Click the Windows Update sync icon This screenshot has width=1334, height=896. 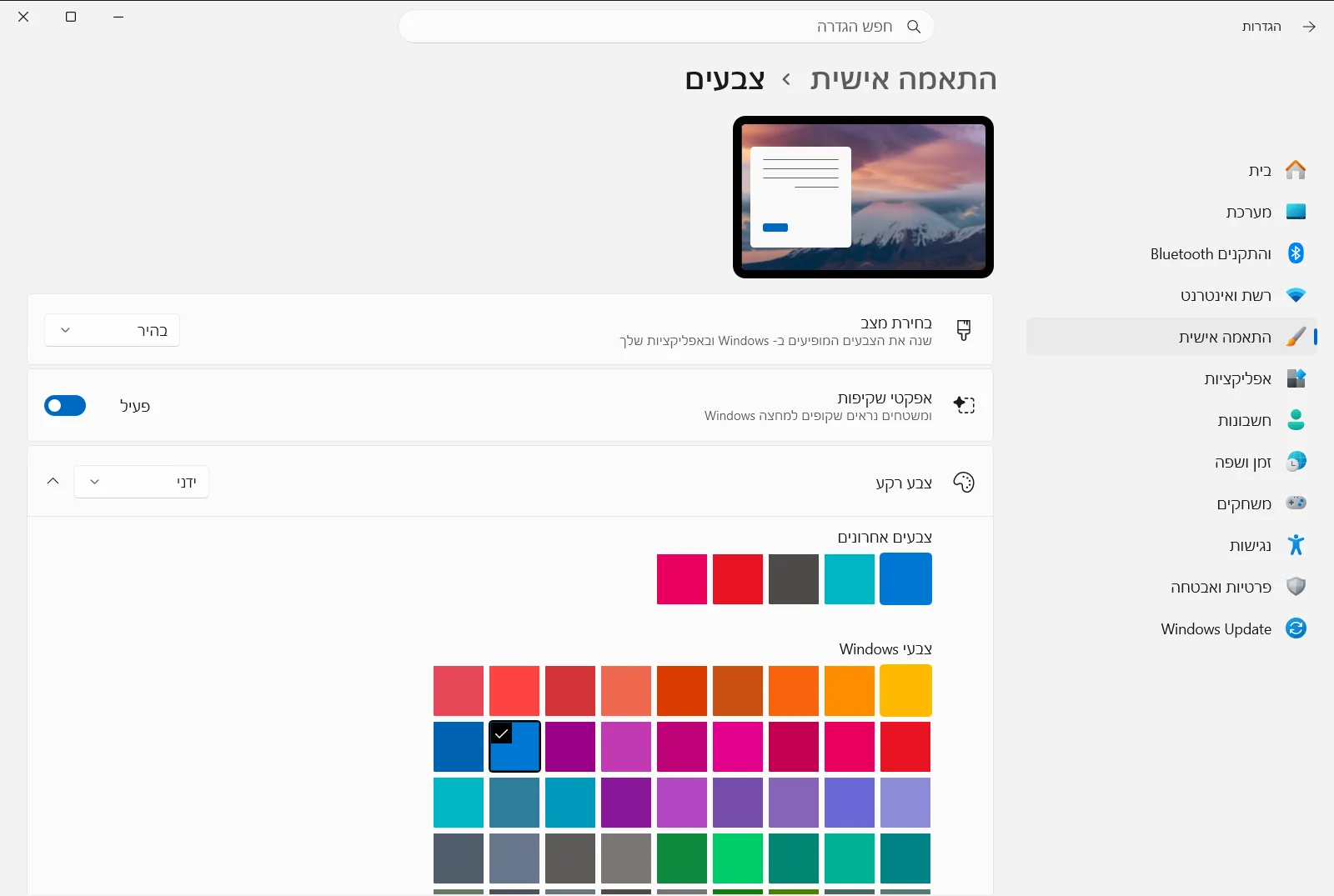(1296, 628)
